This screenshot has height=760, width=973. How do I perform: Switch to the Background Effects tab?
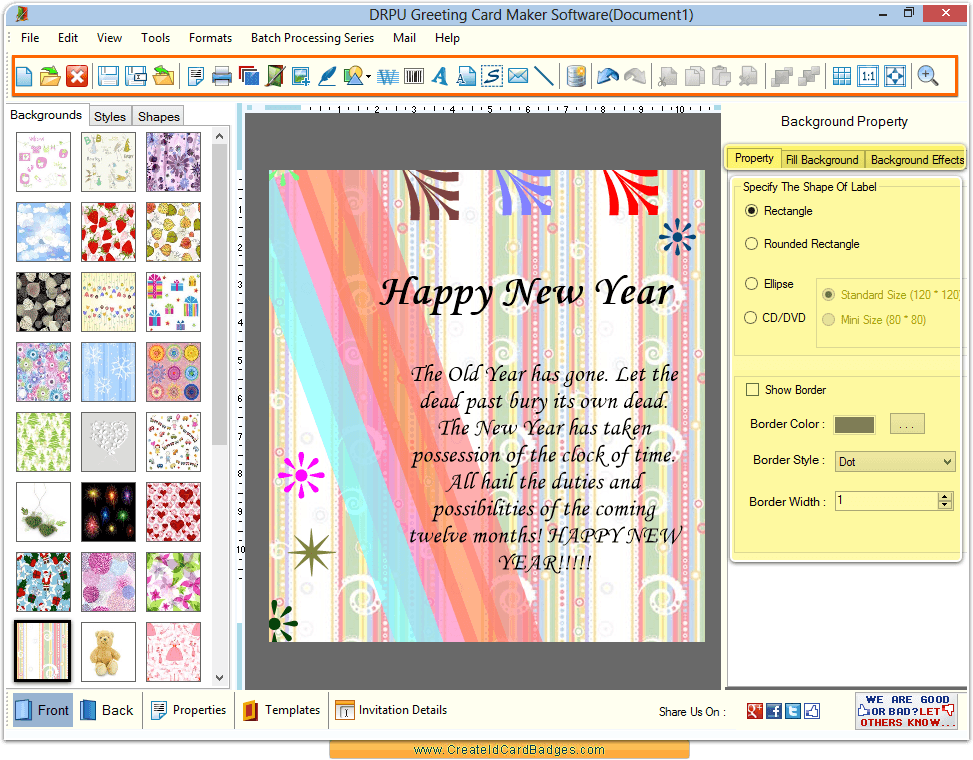pos(917,159)
